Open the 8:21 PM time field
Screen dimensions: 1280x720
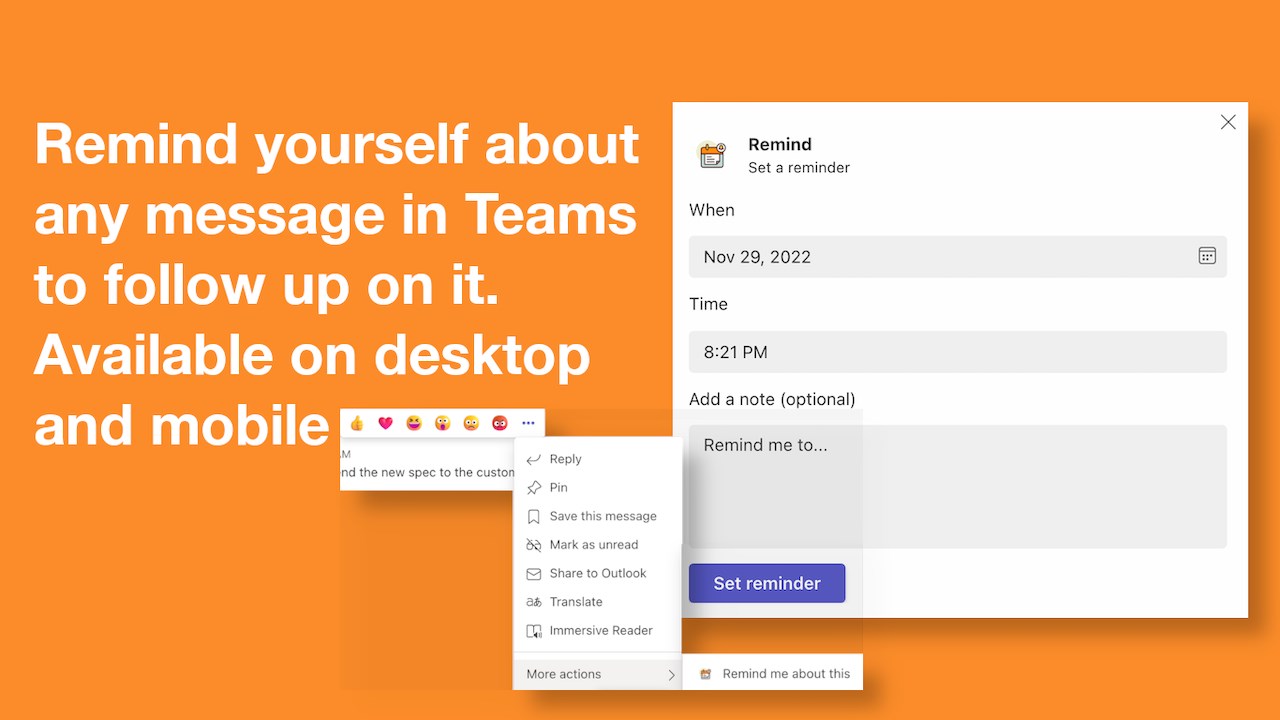(958, 352)
